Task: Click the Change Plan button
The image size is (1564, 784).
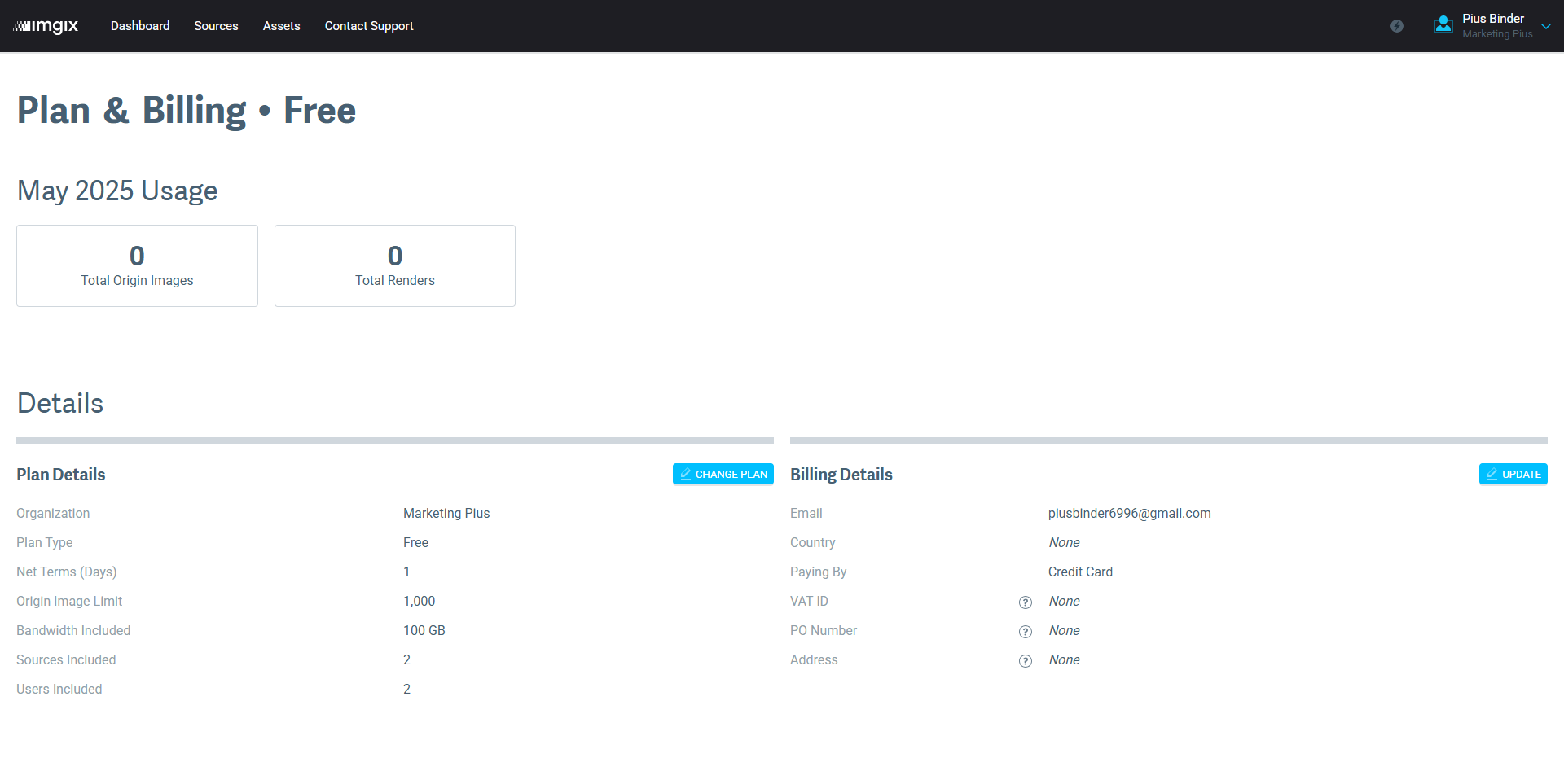Action: pos(723,475)
